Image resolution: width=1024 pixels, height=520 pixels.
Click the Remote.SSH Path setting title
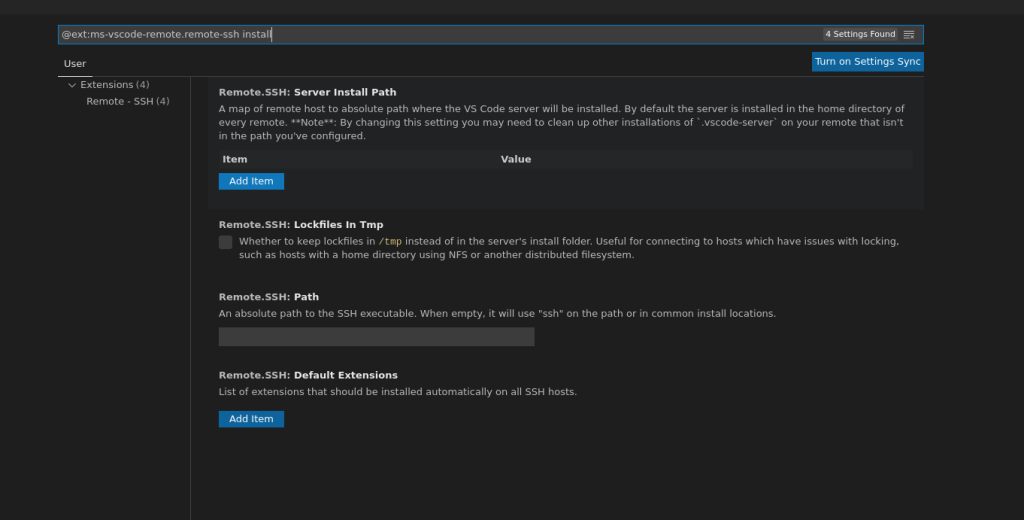[269, 297]
